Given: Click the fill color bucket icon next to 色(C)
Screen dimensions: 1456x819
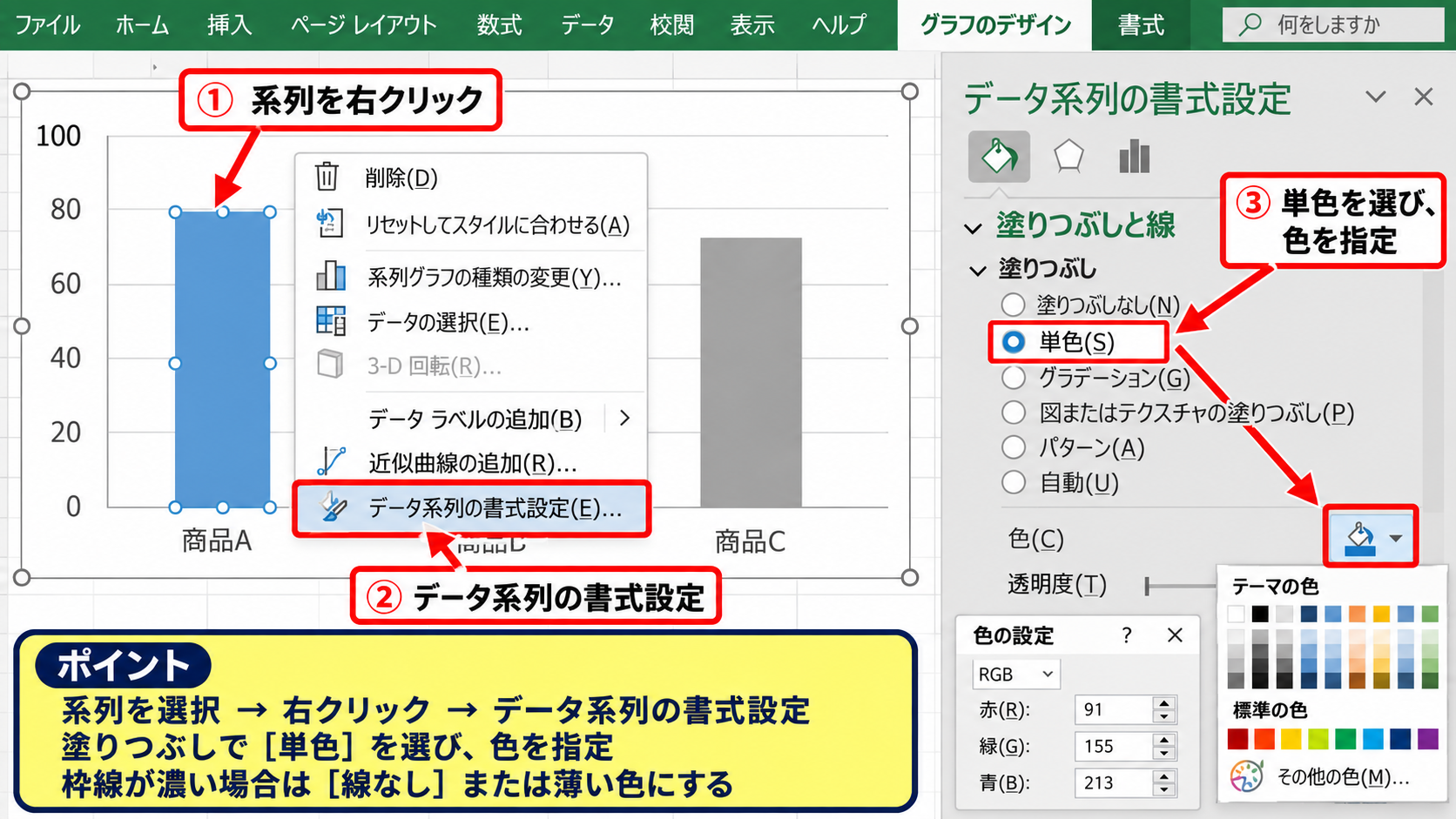Looking at the screenshot, I should coord(1359,538).
